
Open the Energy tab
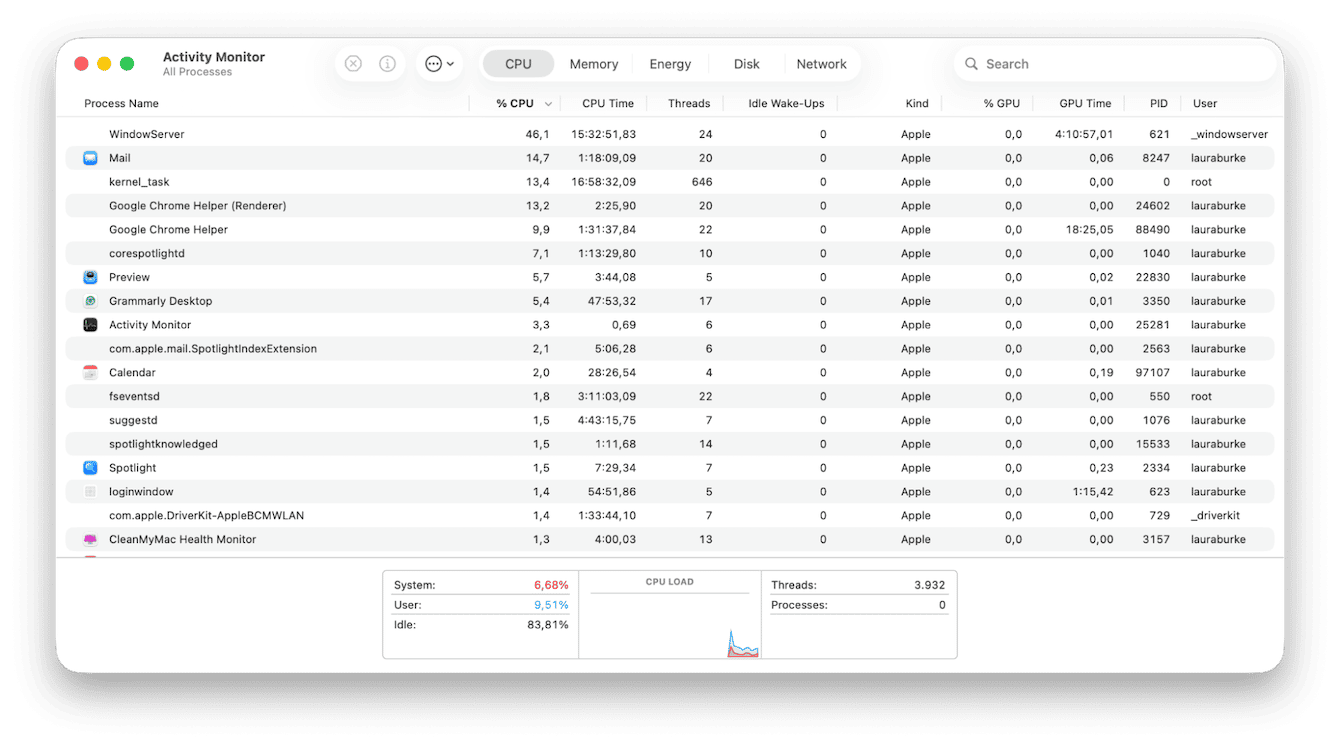(x=670, y=63)
